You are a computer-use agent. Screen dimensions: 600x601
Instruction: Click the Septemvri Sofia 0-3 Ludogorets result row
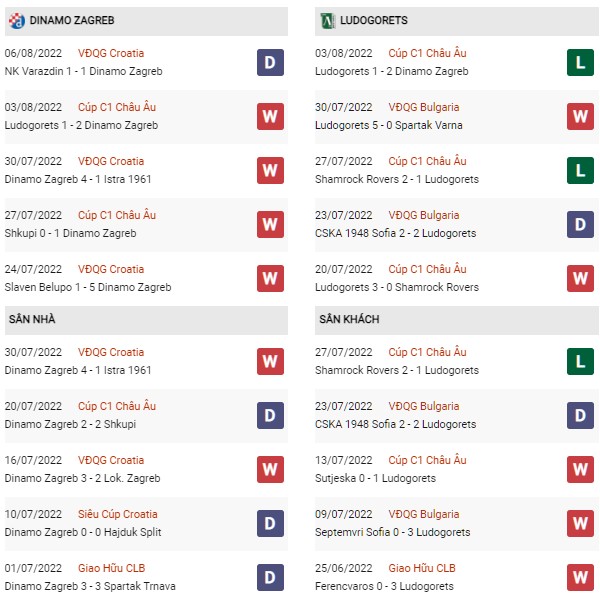(x=457, y=524)
